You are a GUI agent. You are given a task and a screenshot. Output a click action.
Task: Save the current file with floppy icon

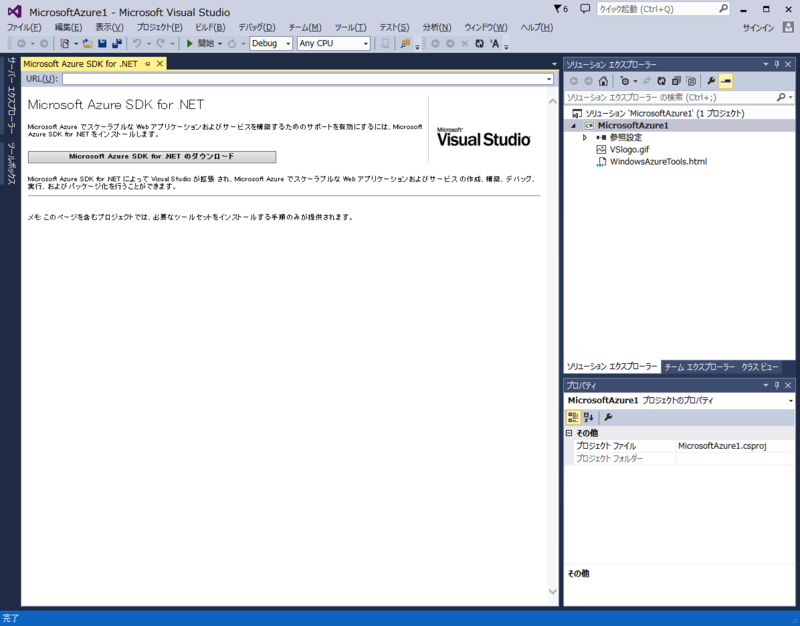point(102,43)
